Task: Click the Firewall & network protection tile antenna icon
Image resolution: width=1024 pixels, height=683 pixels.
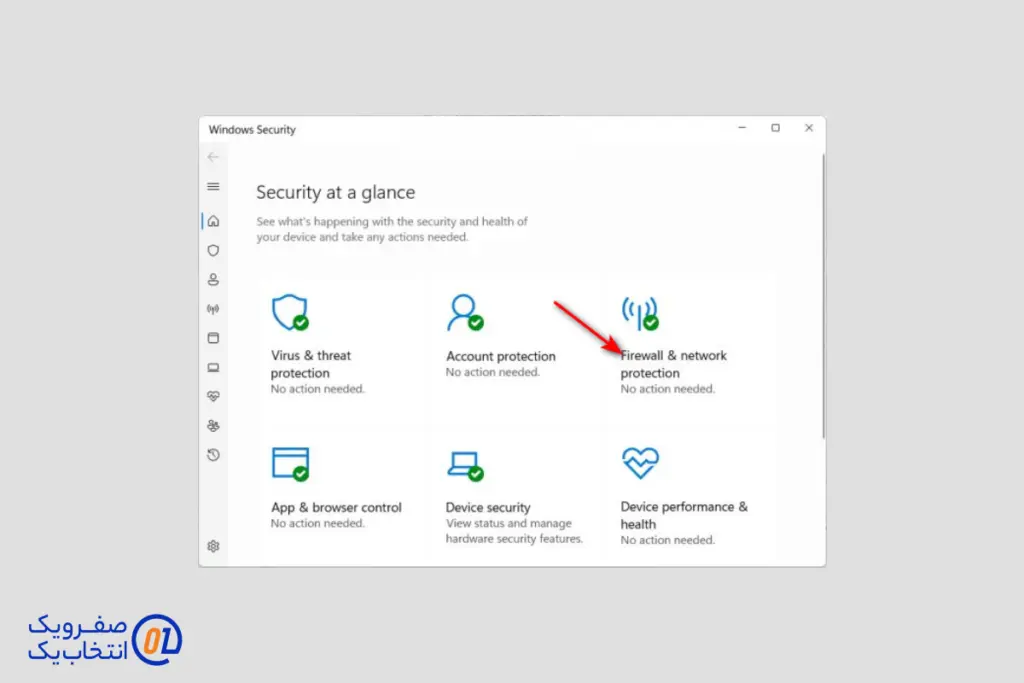Action: tap(640, 313)
